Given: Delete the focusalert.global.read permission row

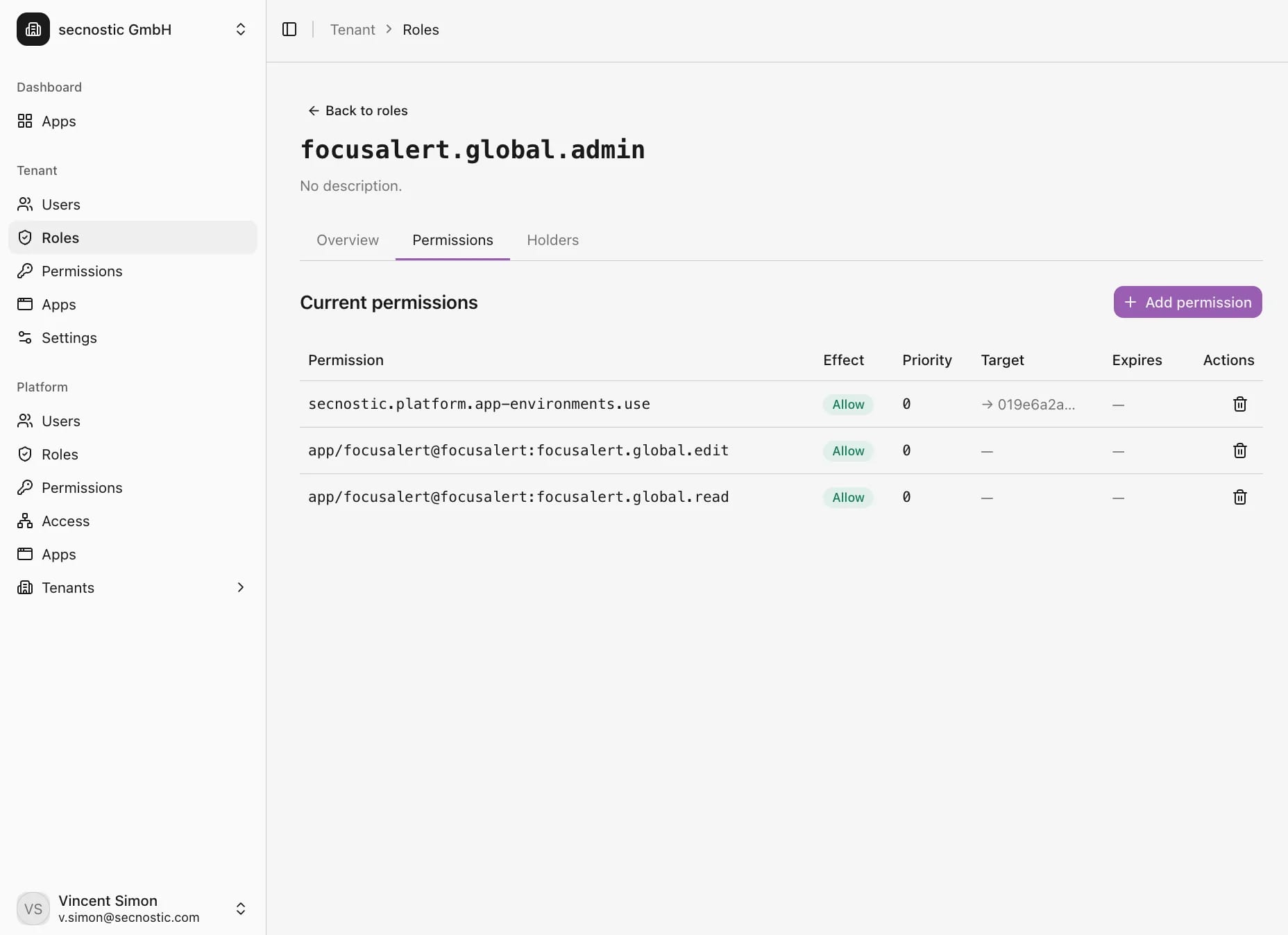Looking at the screenshot, I should [x=1239, y=497].
